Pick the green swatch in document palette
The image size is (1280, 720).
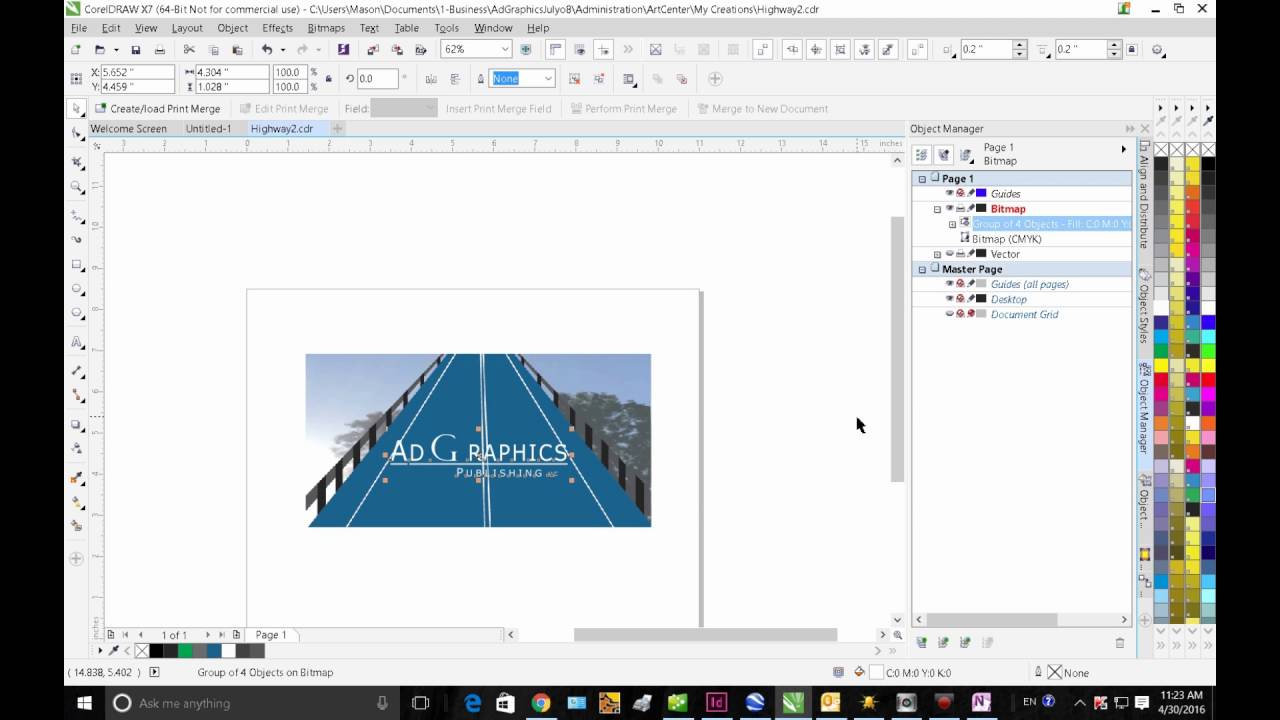[x=185, y=650]
